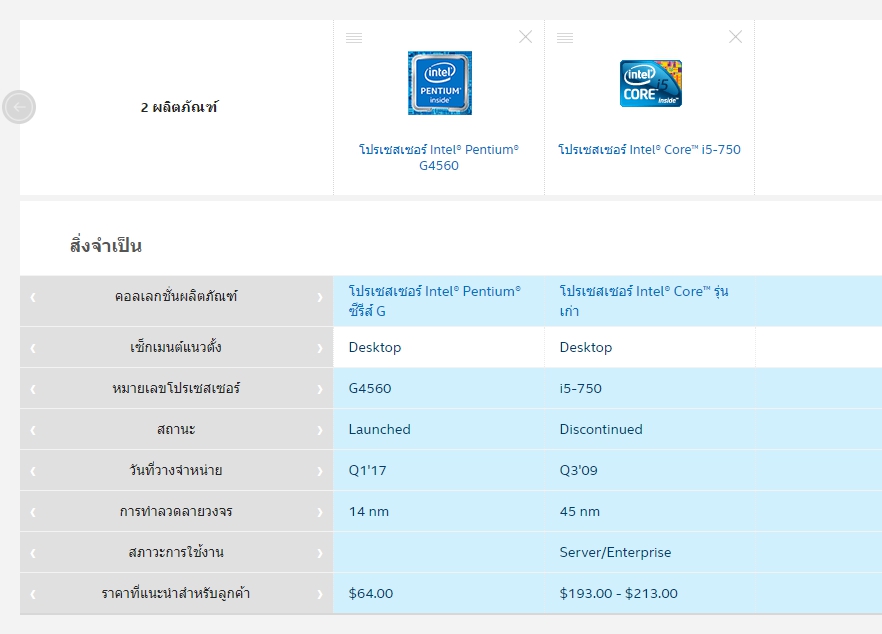Open Intel Pentium ซีรีส์ G collection link
The width and height of the screenshot is (882, 634).
(x=434, y=301)
